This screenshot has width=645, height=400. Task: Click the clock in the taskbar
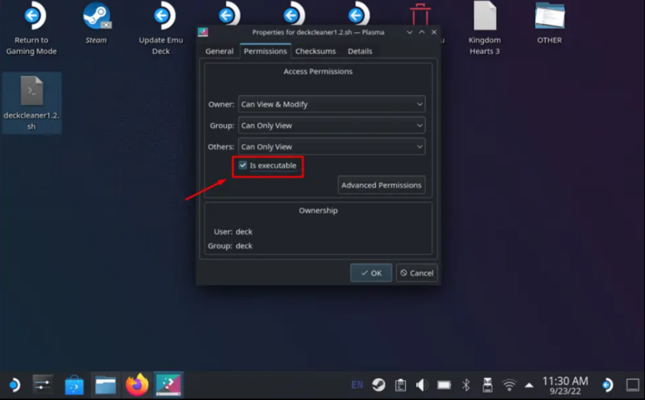[564, 384]
